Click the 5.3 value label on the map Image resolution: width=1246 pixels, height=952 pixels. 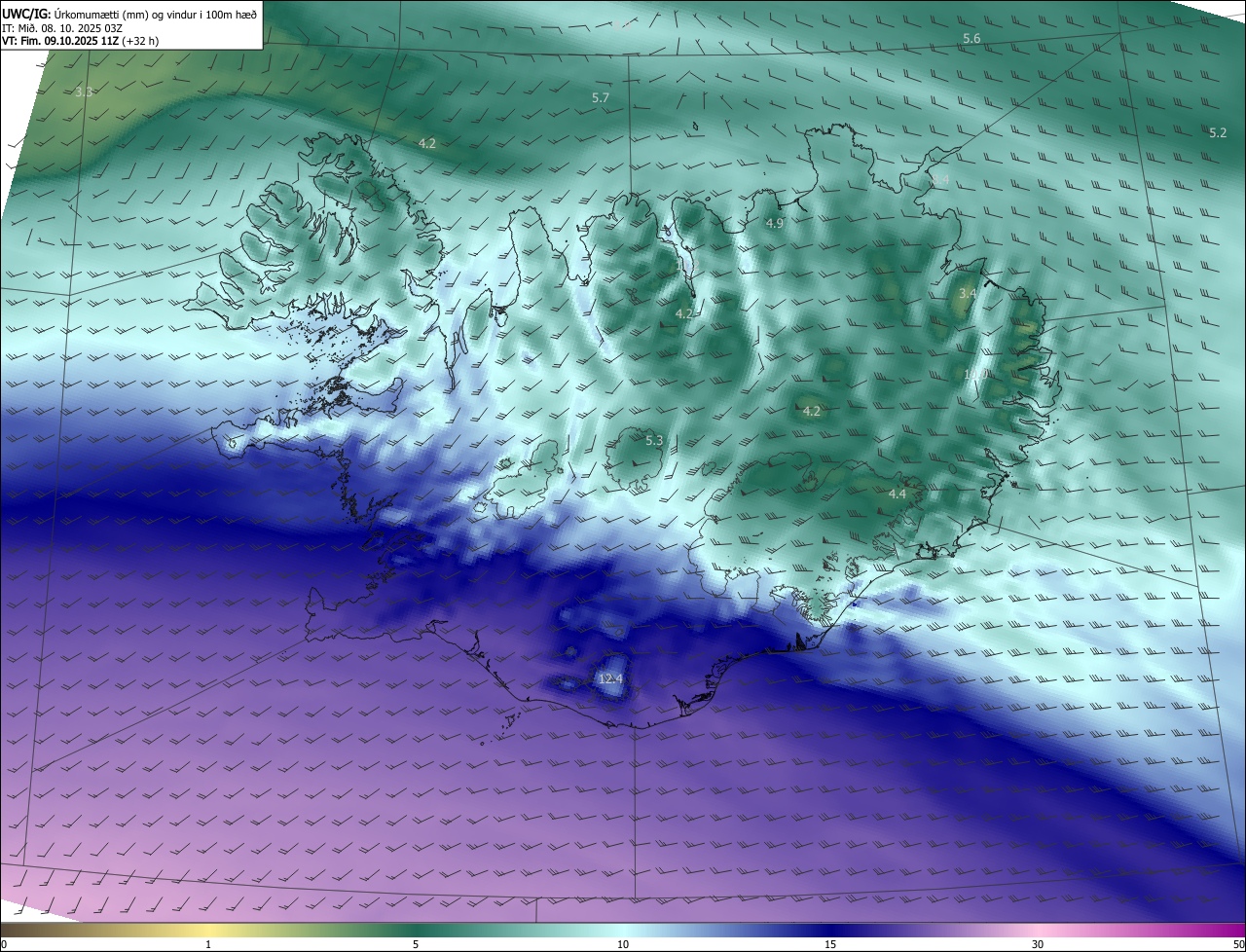point(654,441)
